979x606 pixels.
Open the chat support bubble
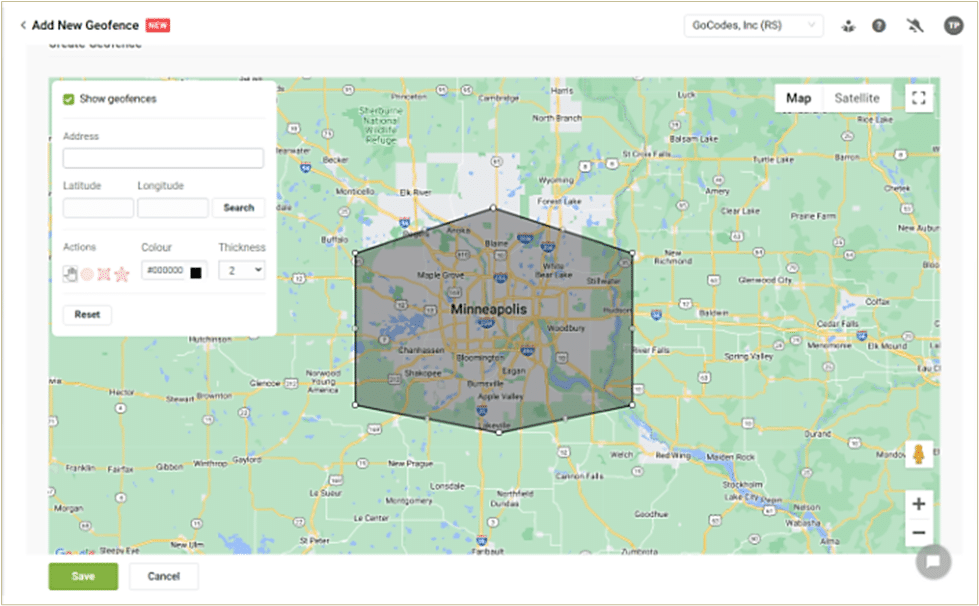tap(932, 561)
